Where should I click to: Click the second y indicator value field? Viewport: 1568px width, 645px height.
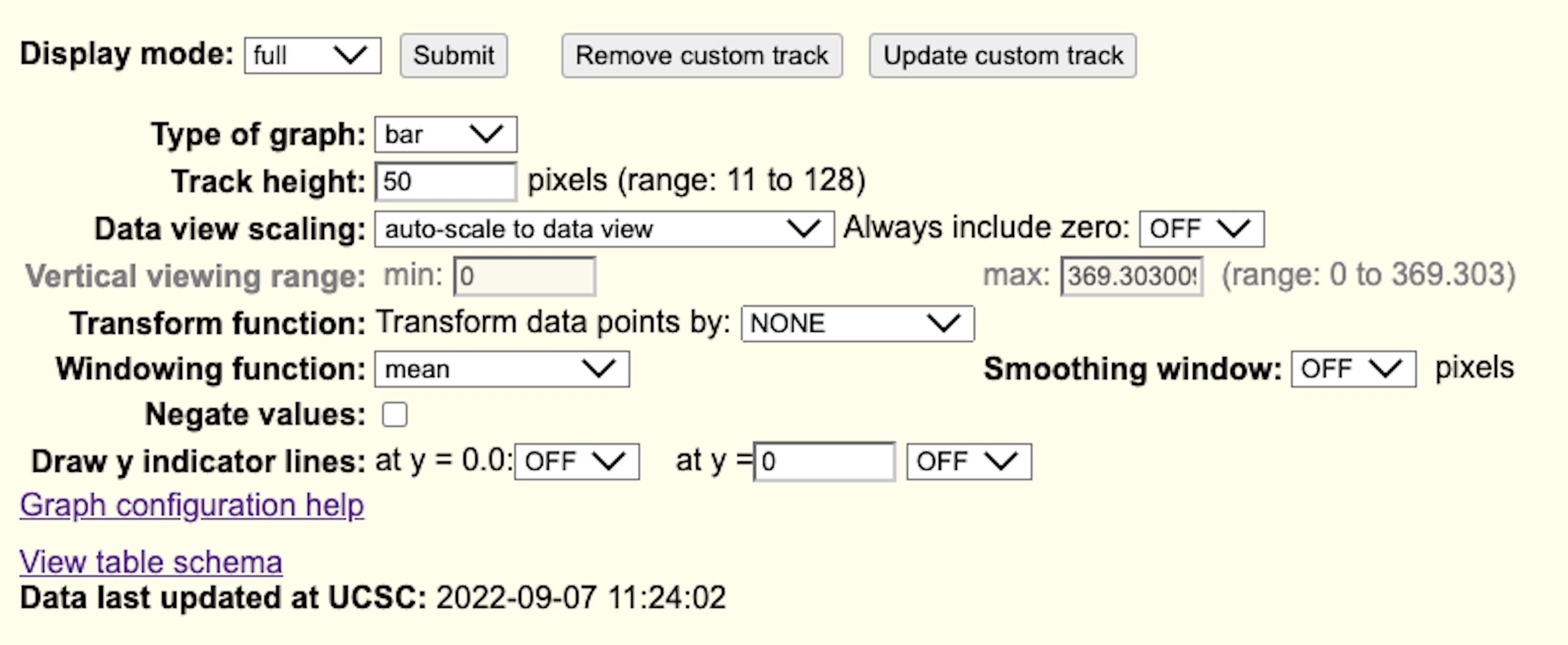824,462
